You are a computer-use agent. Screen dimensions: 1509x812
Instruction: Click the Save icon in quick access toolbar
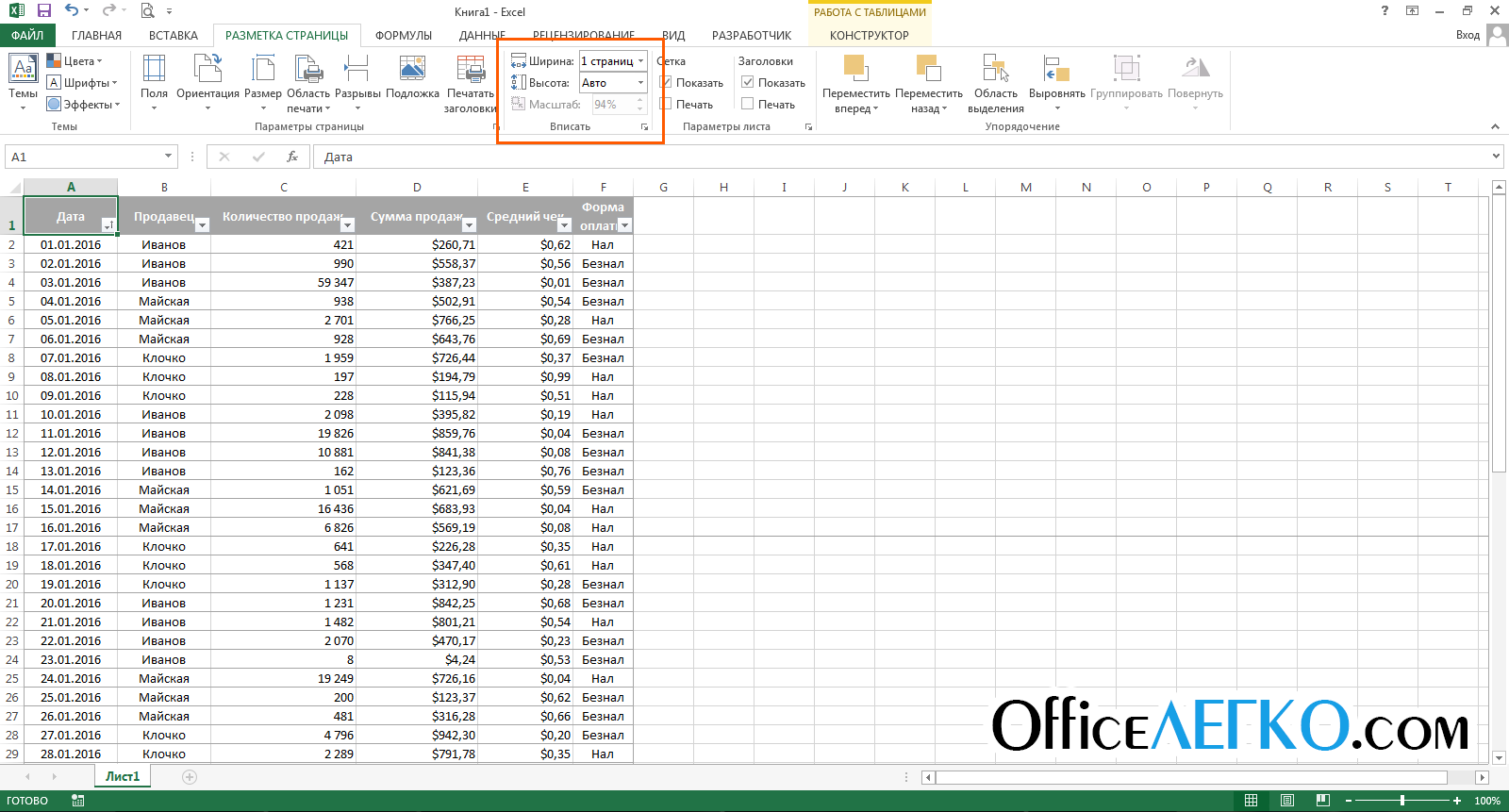[44, 11]
